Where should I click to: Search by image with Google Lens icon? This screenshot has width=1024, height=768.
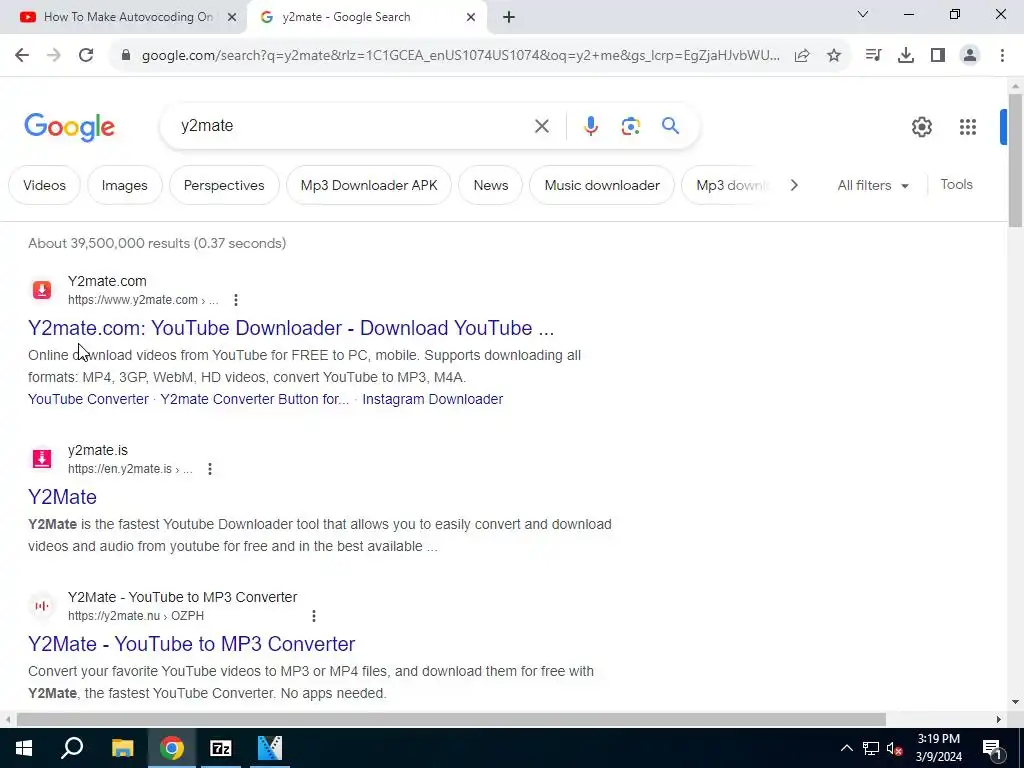tap(630, 126)
